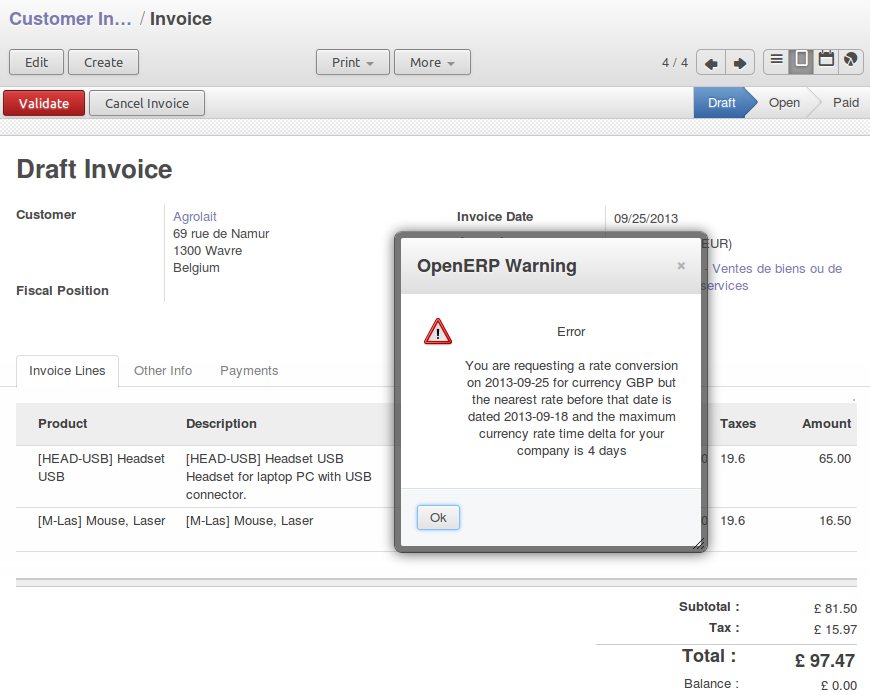The width and height of the screenshot is (870, 695).
Task: Switch to graph view icon
Action: 850,61
